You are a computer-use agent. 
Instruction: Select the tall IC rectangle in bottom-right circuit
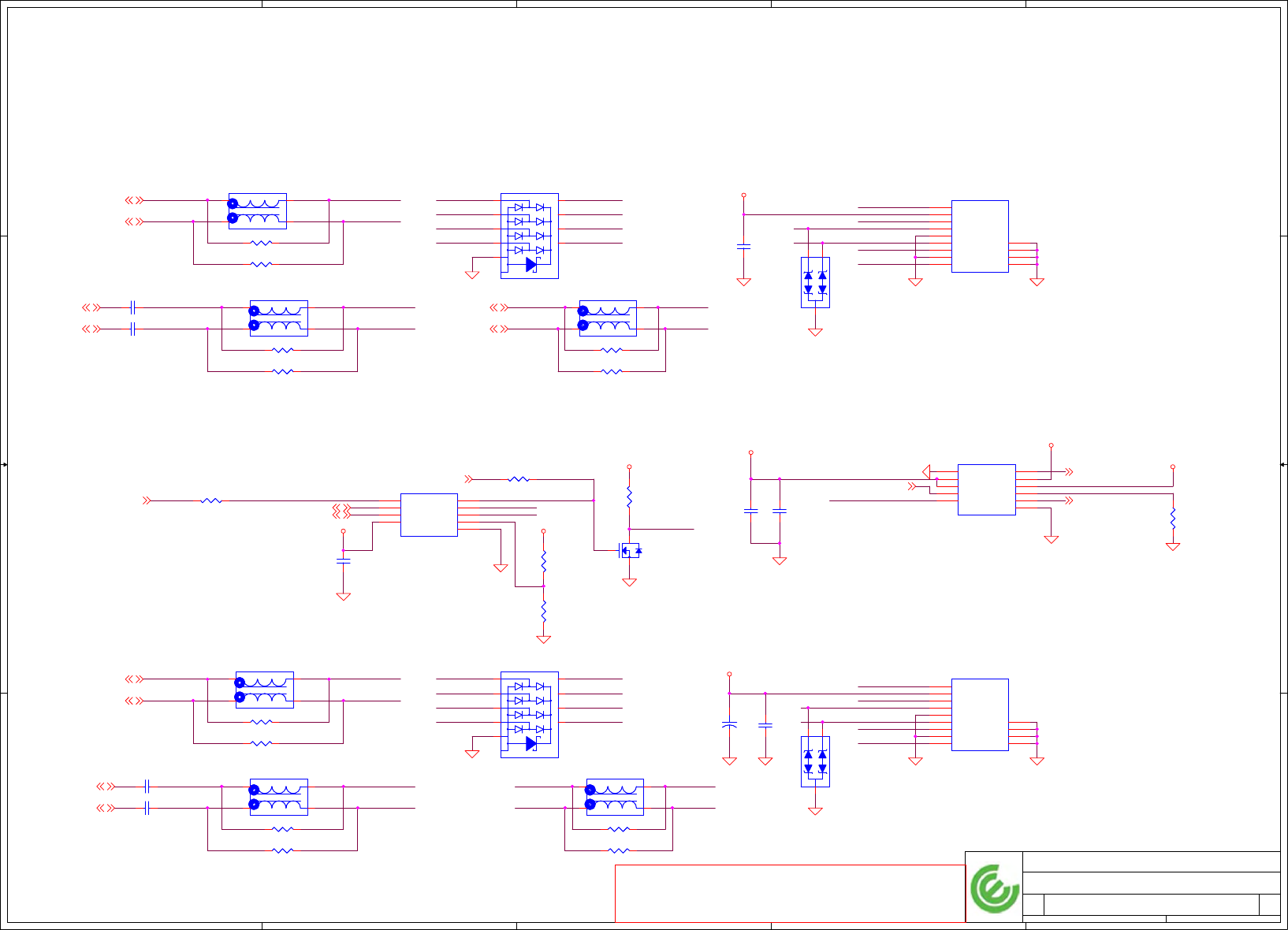pos(980,715)
